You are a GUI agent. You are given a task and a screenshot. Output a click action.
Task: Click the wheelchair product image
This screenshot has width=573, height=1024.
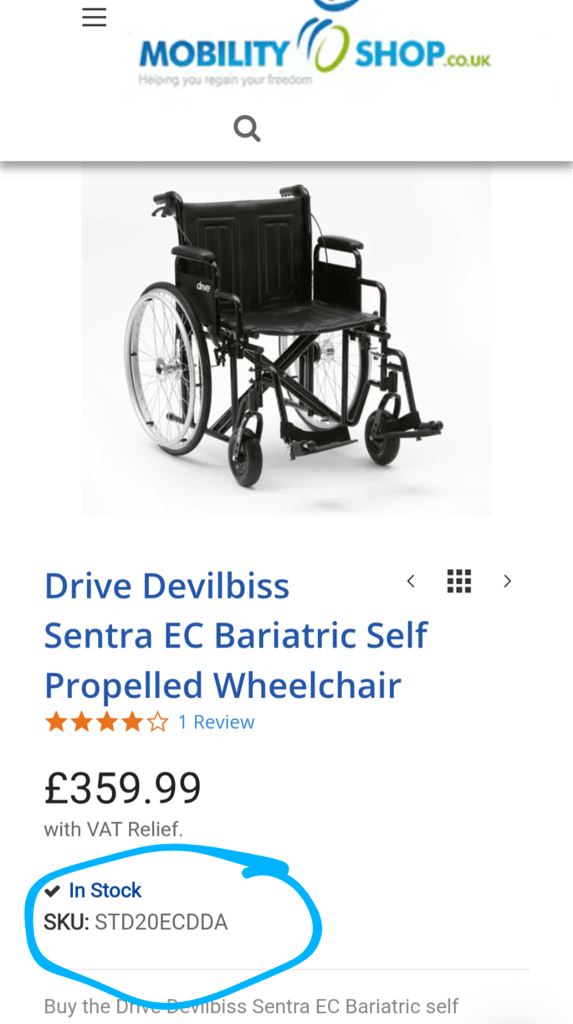[x=286, y=338]
